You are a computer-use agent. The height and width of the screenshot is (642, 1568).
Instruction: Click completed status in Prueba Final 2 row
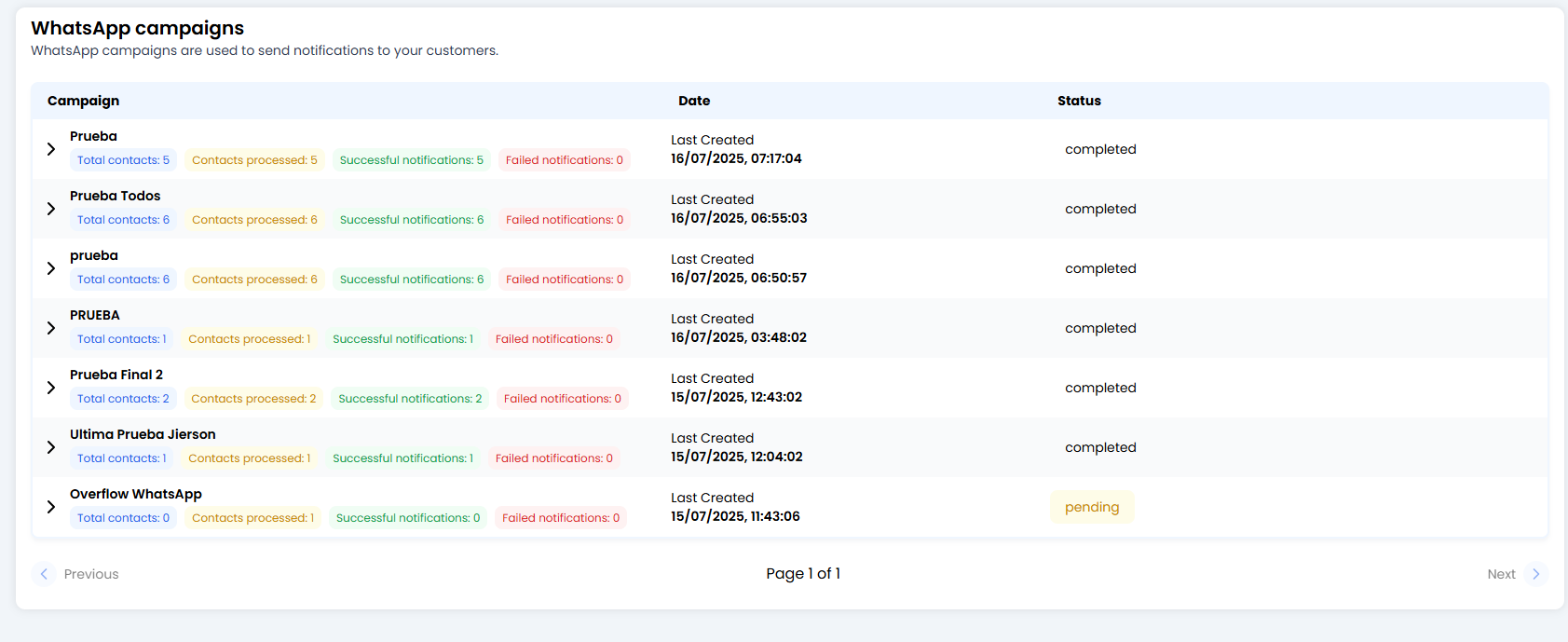[1100, 388]
